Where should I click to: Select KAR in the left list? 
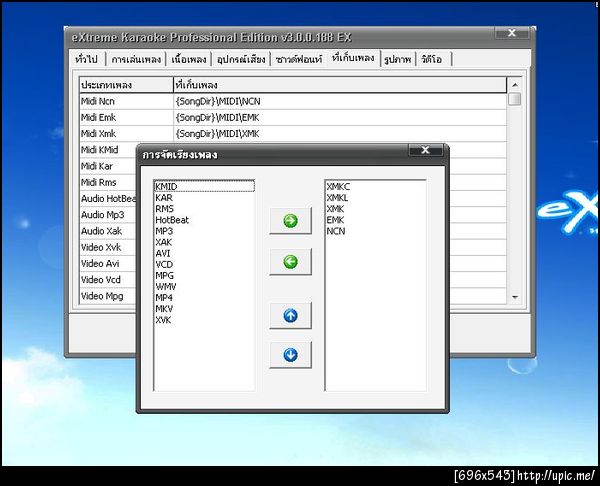(204, 197)
